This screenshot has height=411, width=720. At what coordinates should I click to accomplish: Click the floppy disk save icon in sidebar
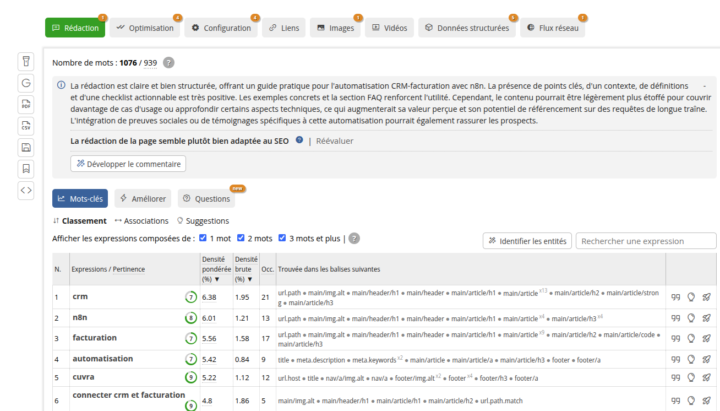(26, 147)
